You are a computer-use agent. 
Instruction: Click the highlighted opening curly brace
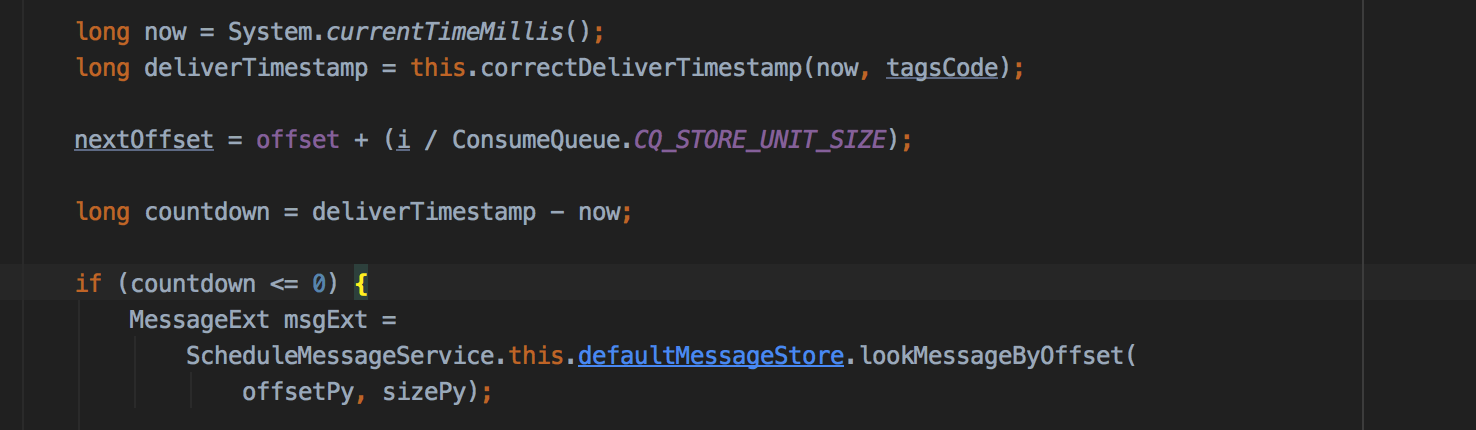pos(361,284)
